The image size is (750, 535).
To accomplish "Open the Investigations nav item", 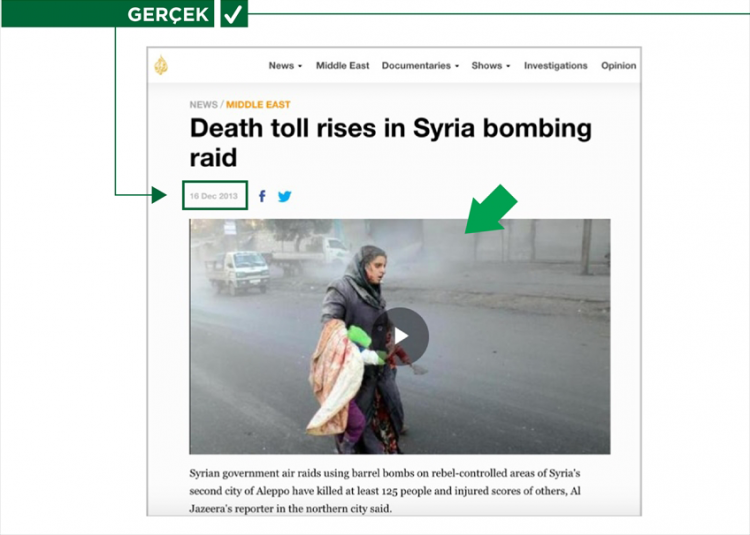I will 555,66.
